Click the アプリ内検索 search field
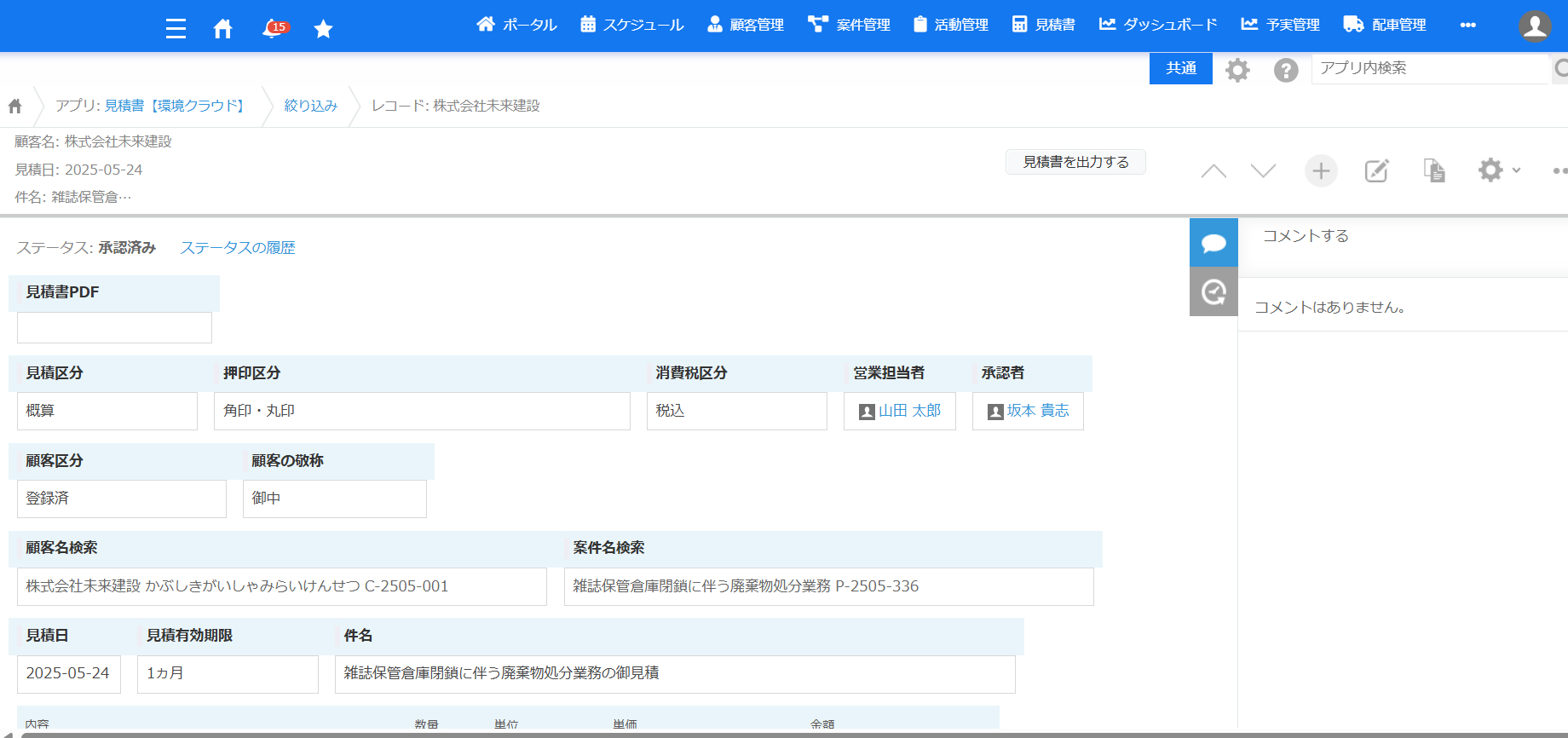Screen dimensions: 1568x738 point(1430,68)
